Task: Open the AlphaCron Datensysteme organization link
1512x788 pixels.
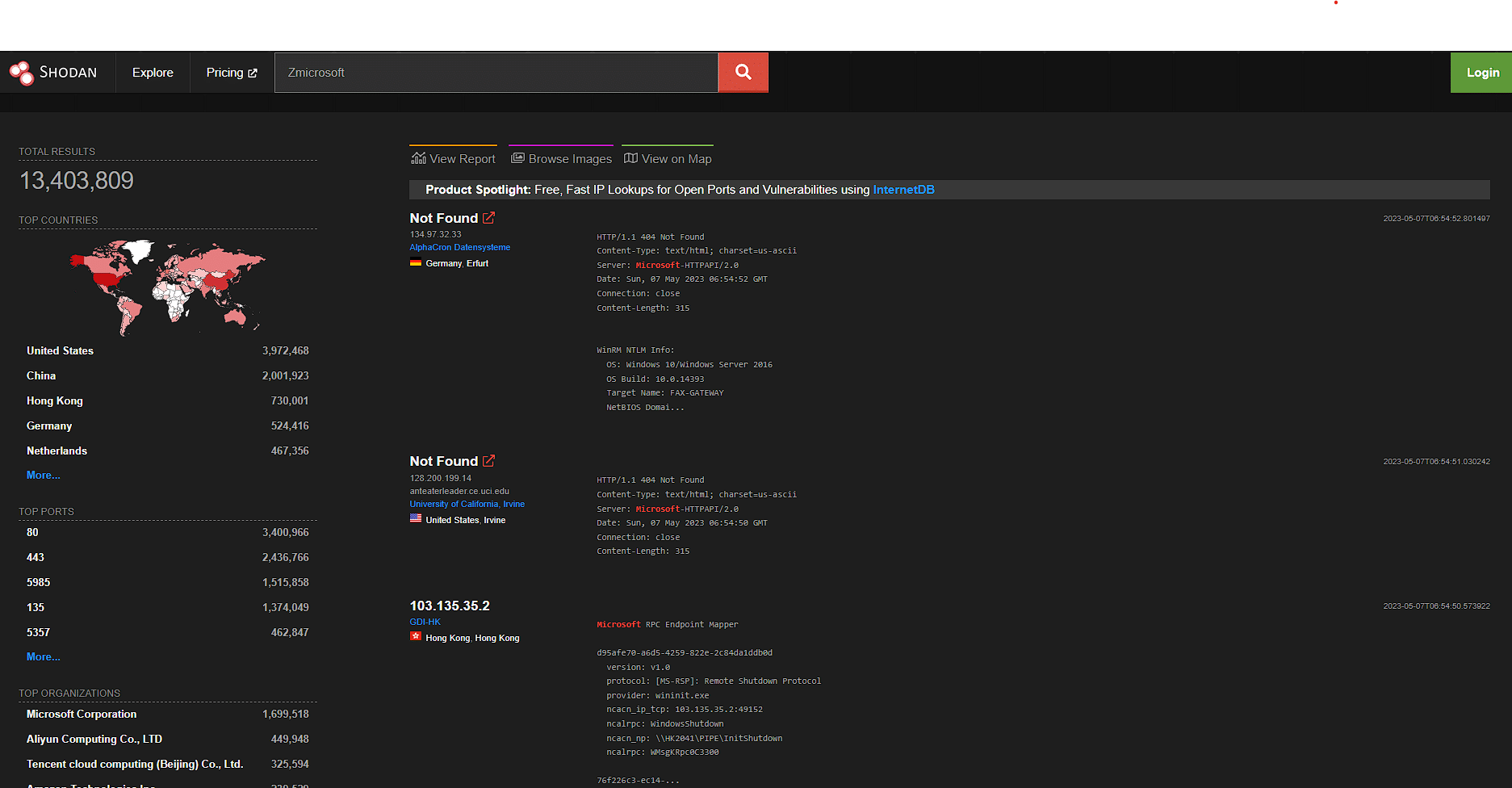Action: [x=459, y=247]
